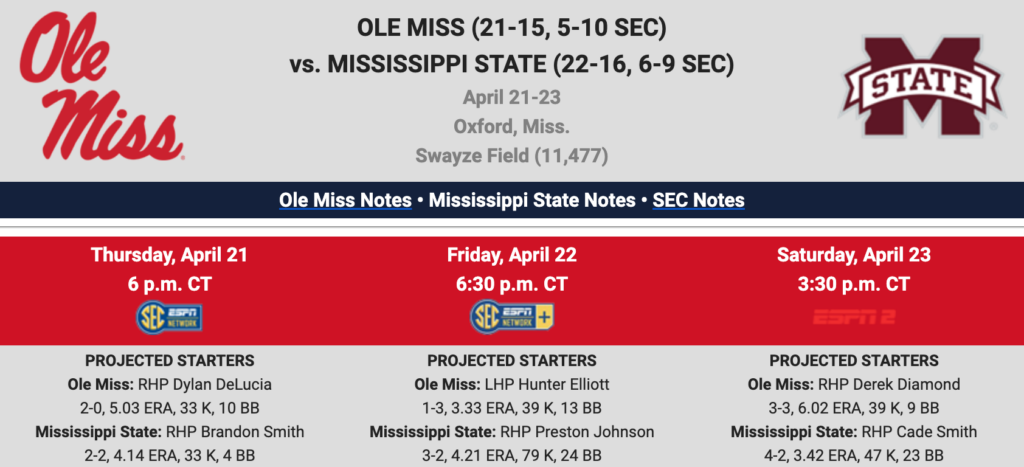Click the SEC Network Plus logo under Friday

(x=512, y=317)
